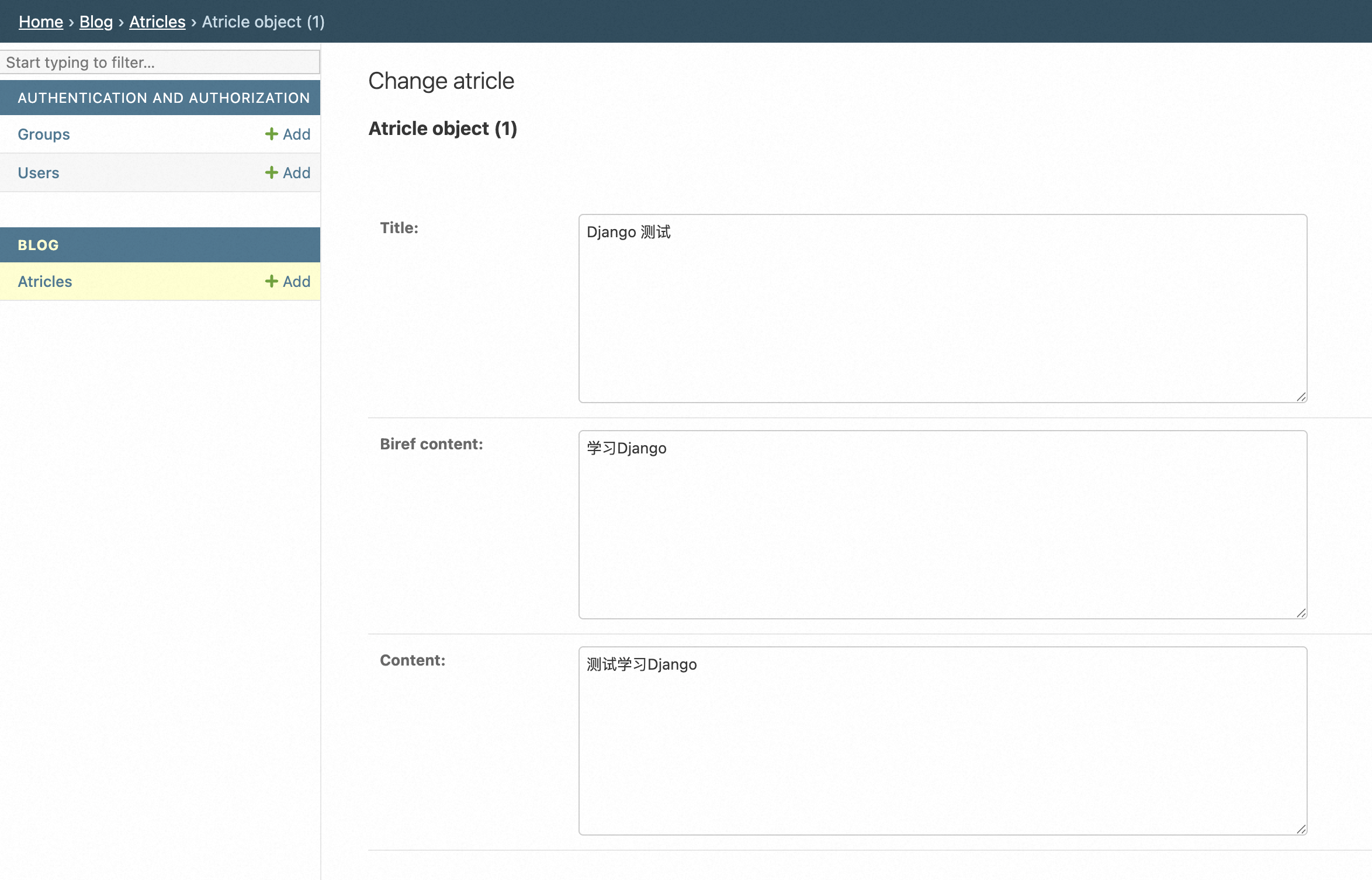Image resolution: width=1372 pixels, height=880 pixels.
Task: Click the plus icon next to Groups
Action: pos(271,134)
